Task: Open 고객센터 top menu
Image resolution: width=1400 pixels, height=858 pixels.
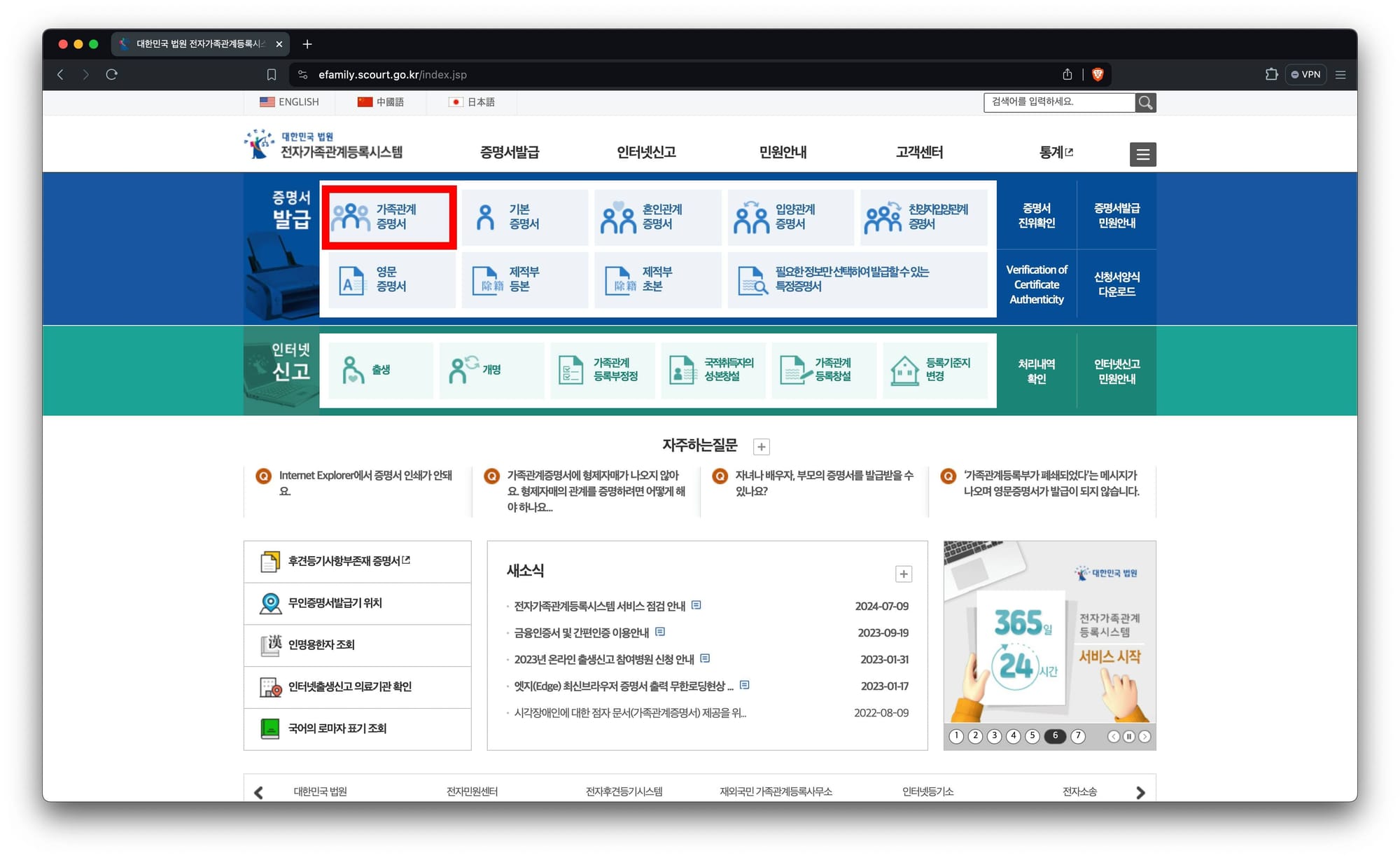Action: pos(919,152)
